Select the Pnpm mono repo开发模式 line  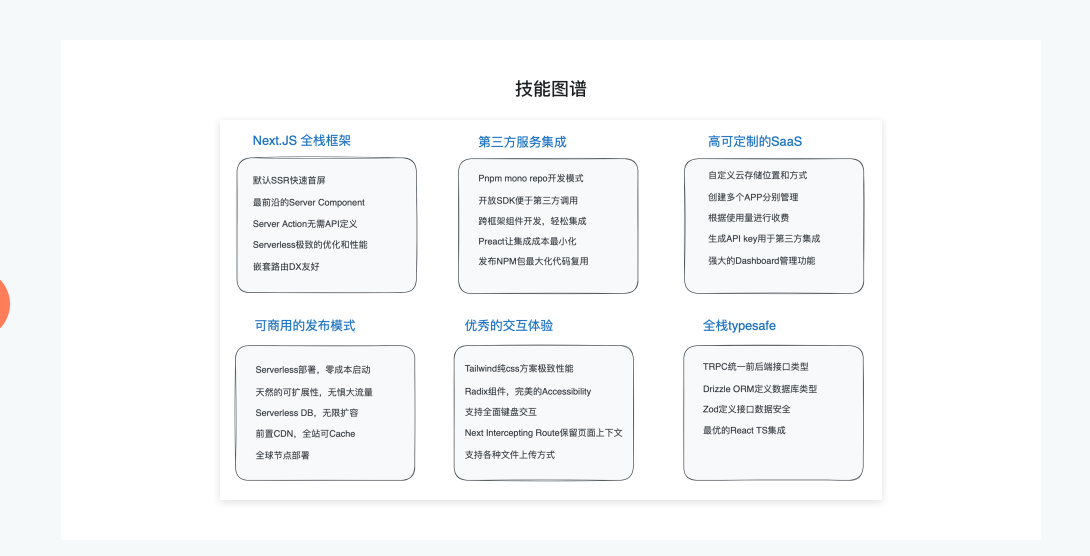point(530,178)
